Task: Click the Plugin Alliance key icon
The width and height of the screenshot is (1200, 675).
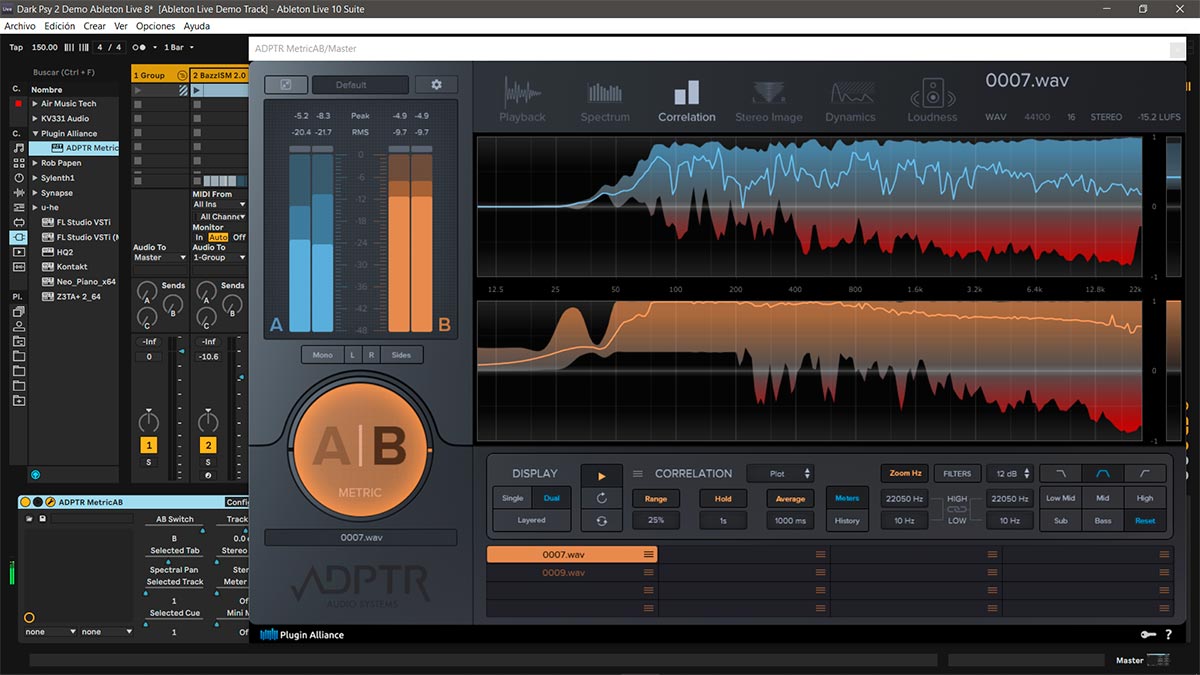Action: [1149, 635]
